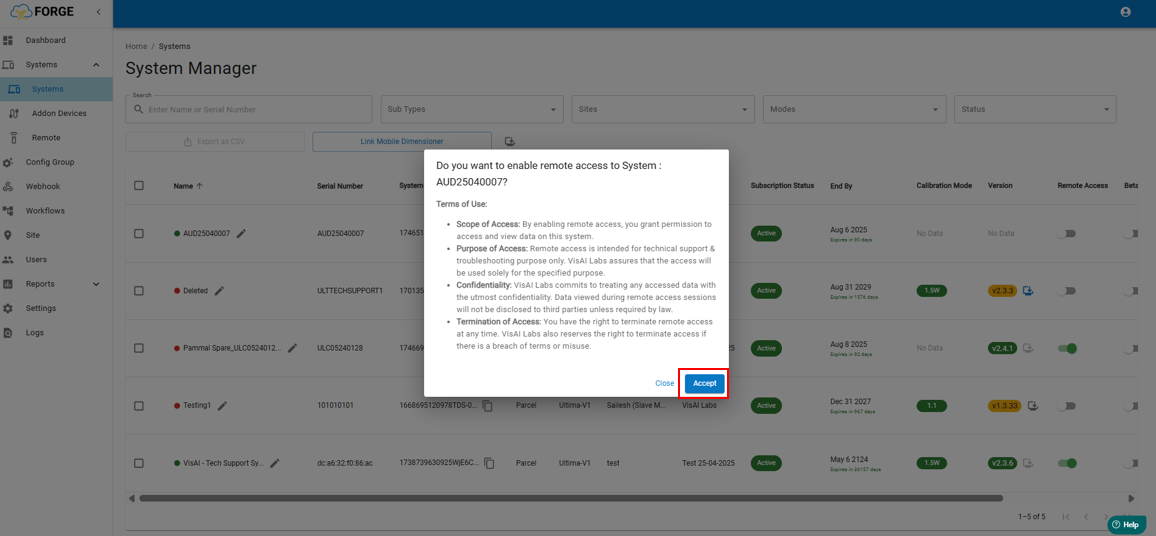Click into the Search name or serial field
Image resolution: width=1156 pixels, height=536 pixels.
pos(248,109)
